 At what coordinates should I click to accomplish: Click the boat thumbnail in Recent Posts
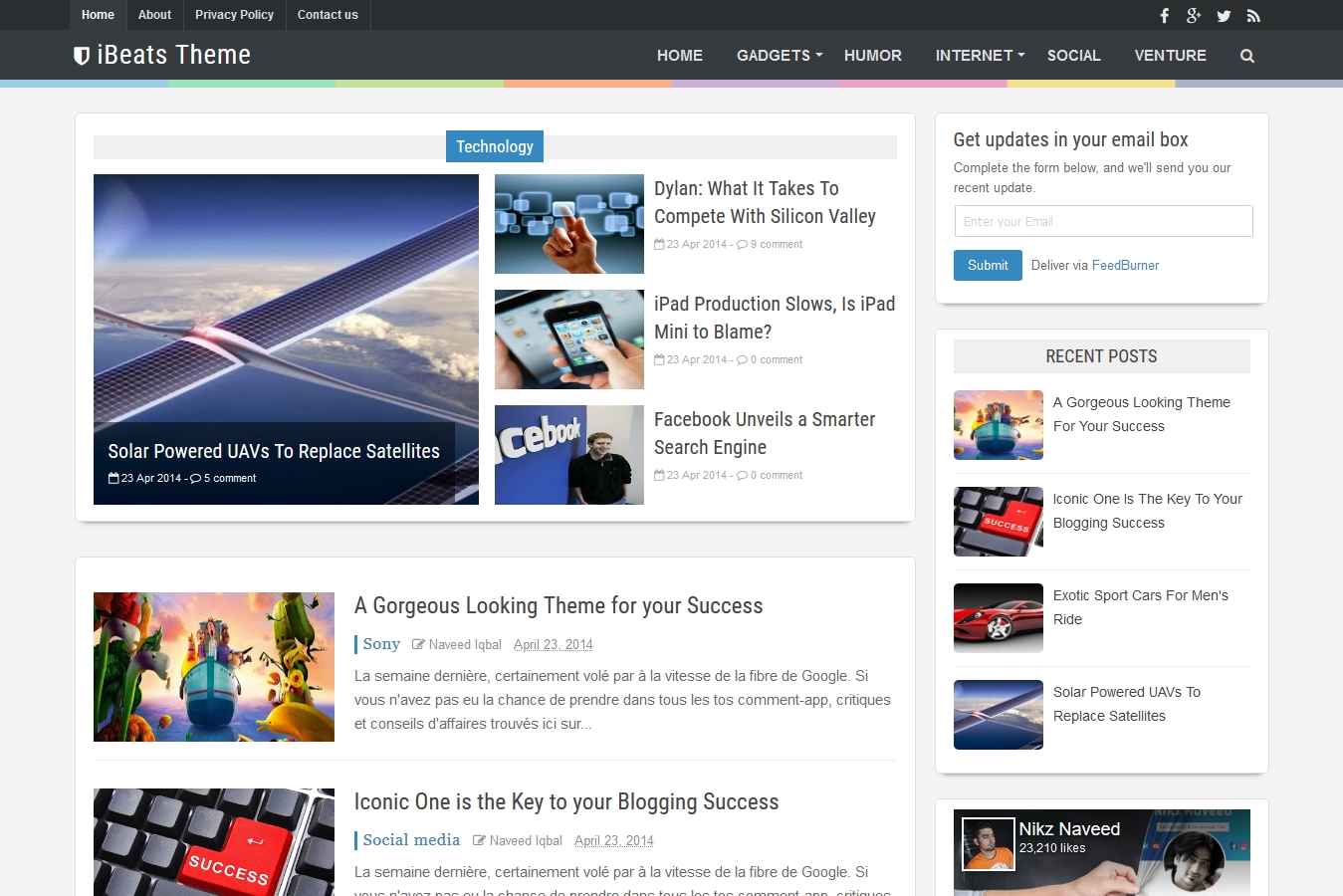click(999, 425)
